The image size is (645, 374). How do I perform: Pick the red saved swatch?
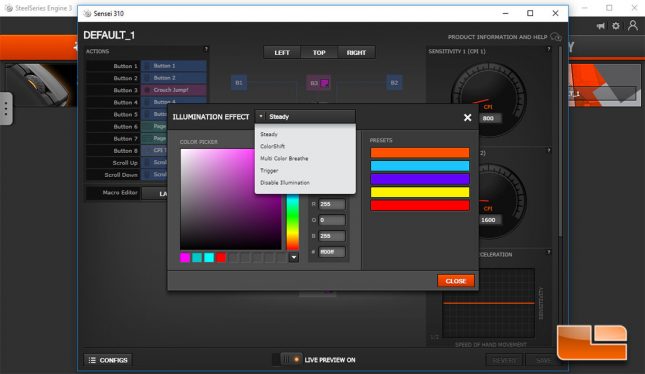pos(221,258)
